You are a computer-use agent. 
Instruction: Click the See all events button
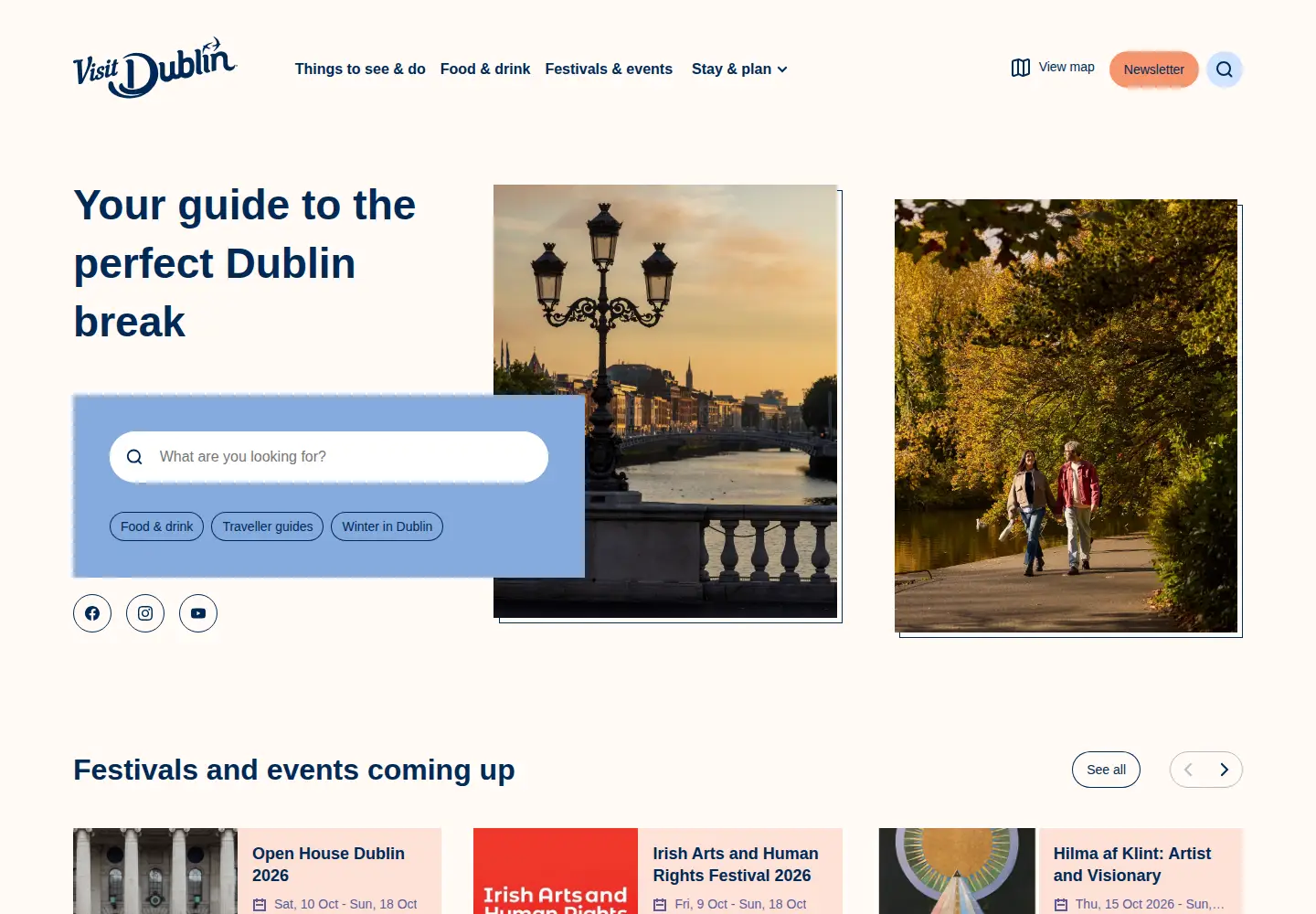coord(1106,770)
